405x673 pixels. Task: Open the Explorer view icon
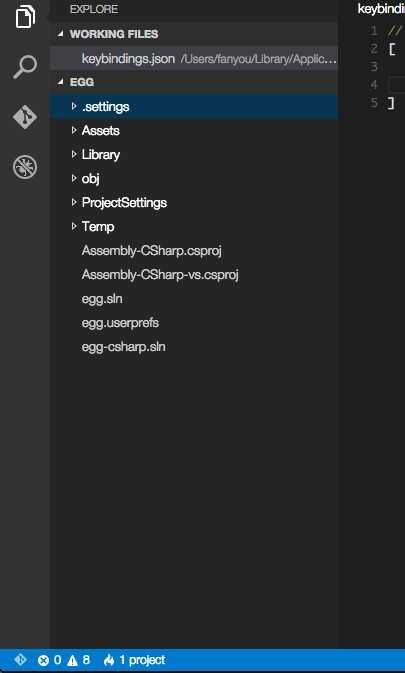click(25, 17)
